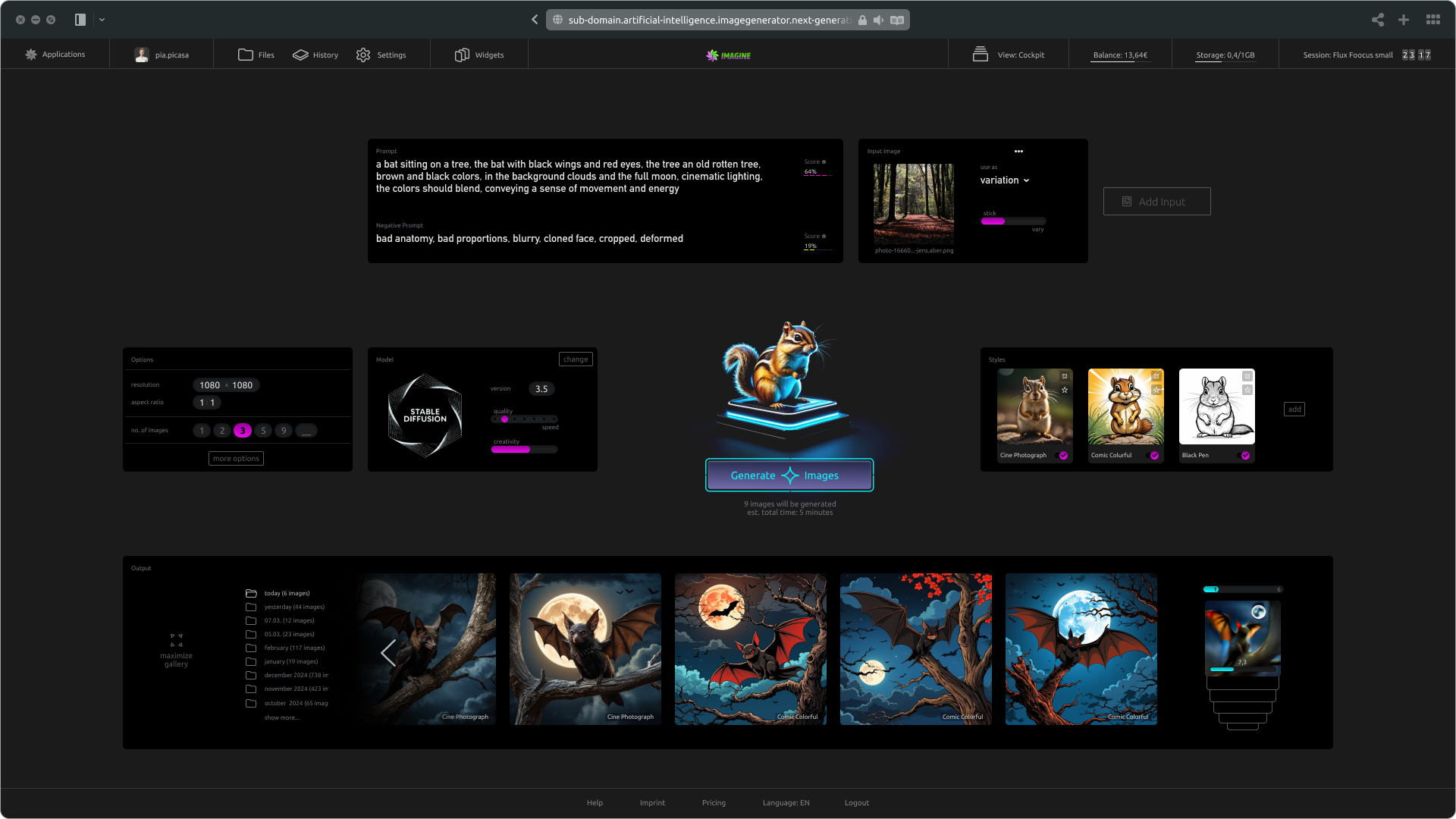Open the input image three-dots menu
The height and width of the screenshot is (819, 1456).
click(1018, 151)
